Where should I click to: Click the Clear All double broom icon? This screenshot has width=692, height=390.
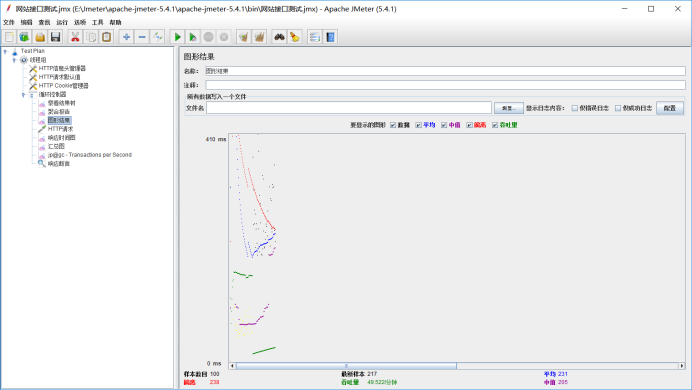click(260, 37)
